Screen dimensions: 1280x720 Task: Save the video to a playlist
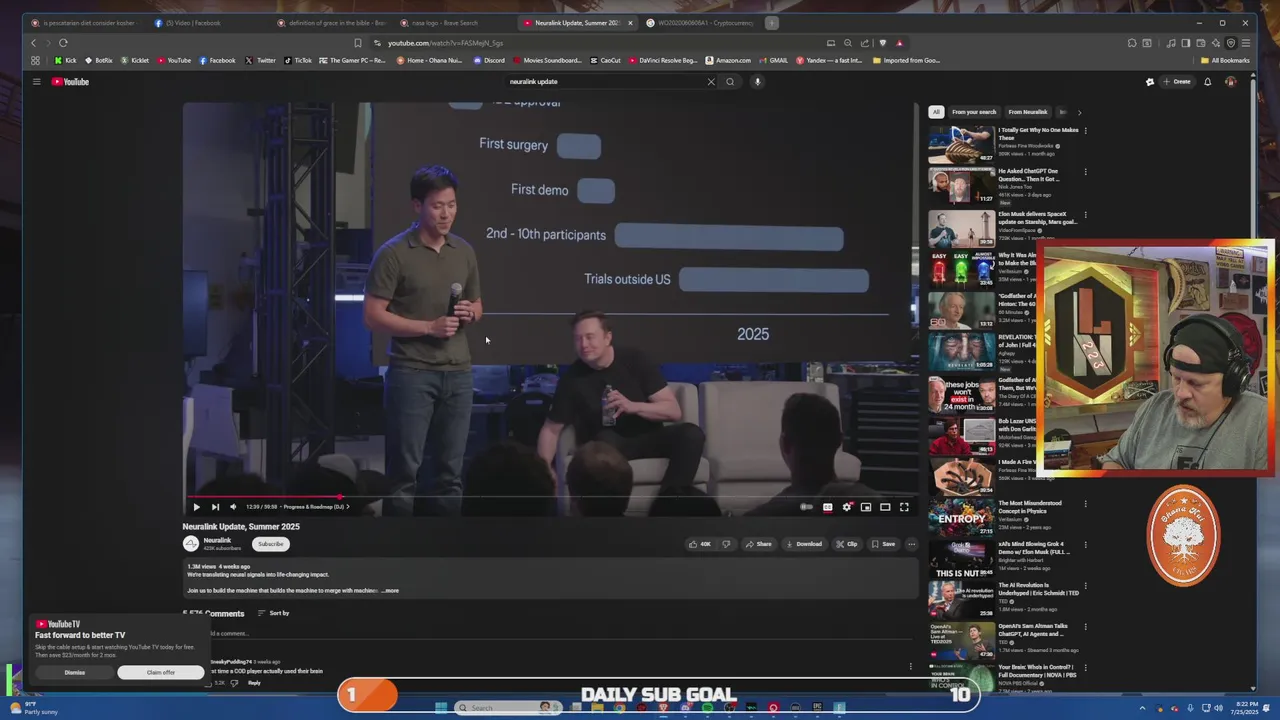tap(882, 544)
